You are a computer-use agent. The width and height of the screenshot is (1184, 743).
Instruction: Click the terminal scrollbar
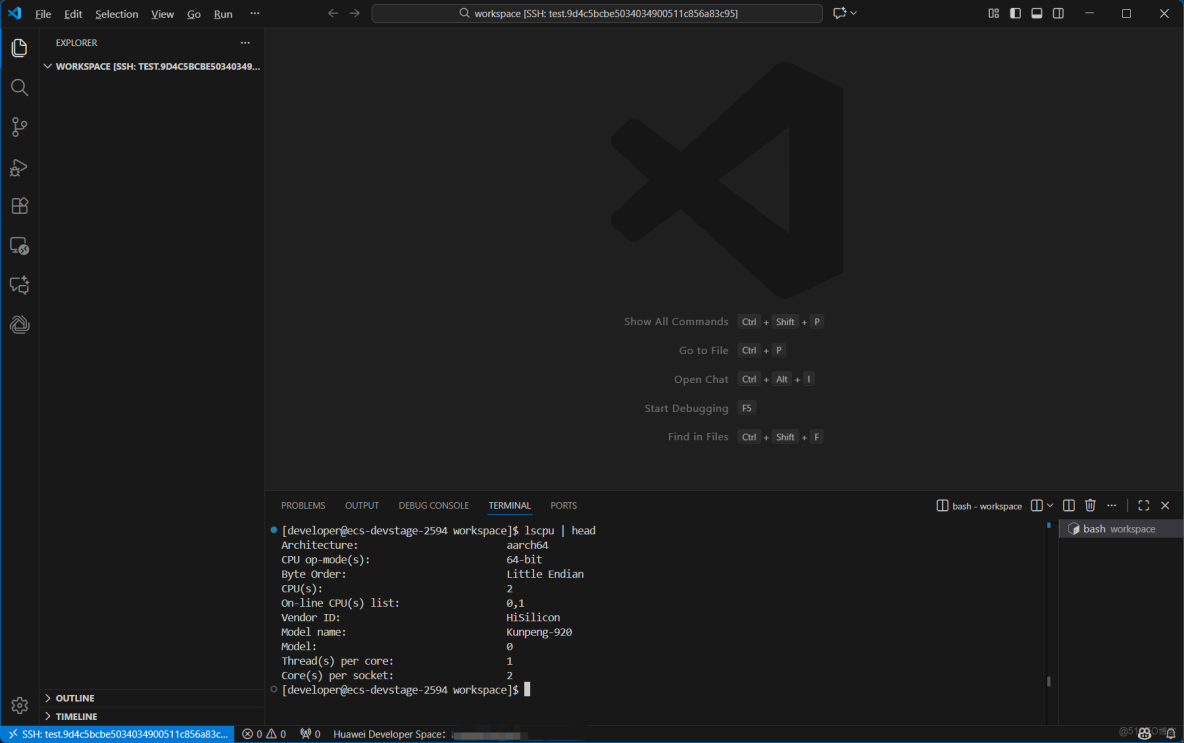1049,681
